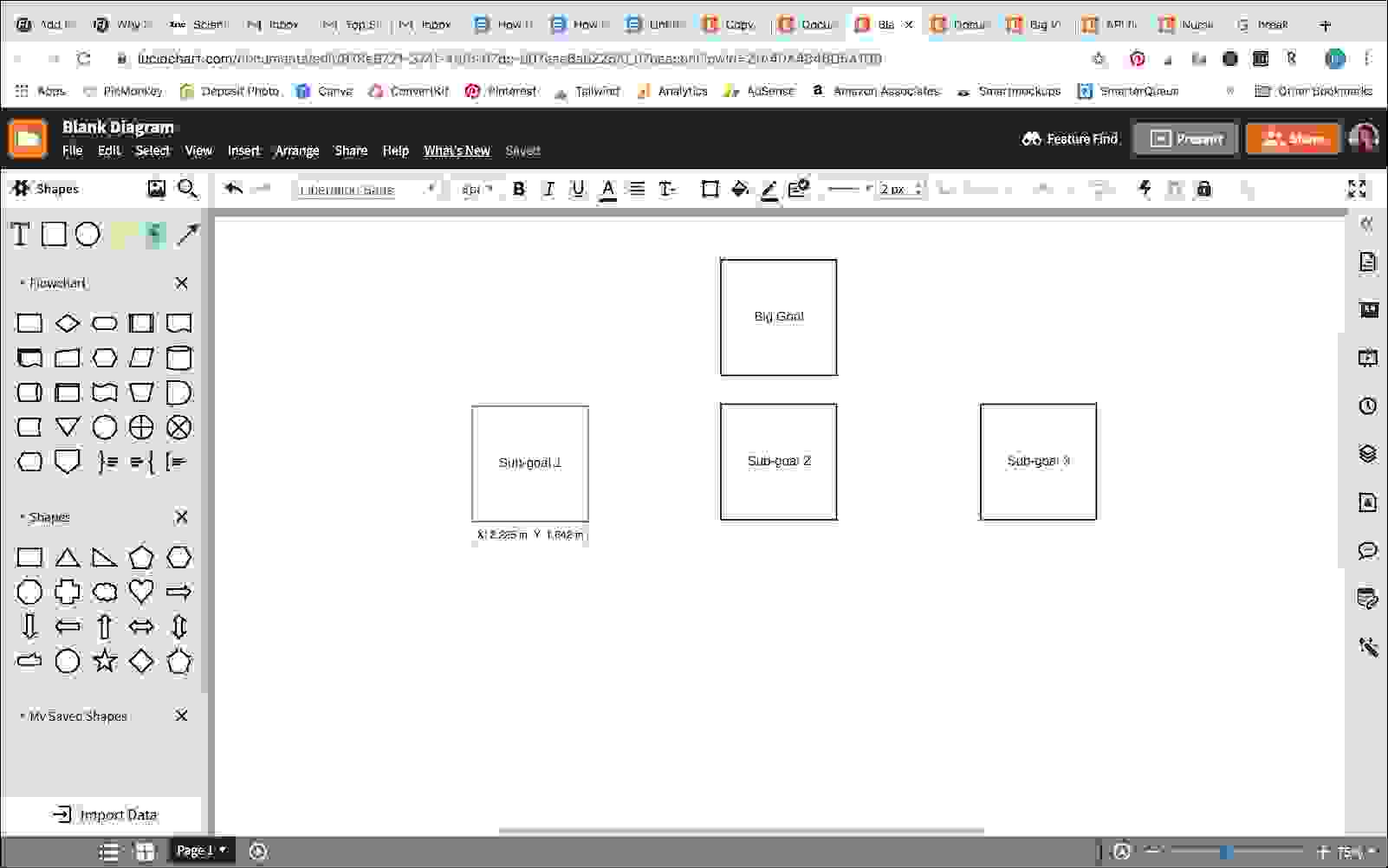Screen dimensions: 1388x868
Task: Adjust the zoom slider handle
Action: [x=1226, y=852]
